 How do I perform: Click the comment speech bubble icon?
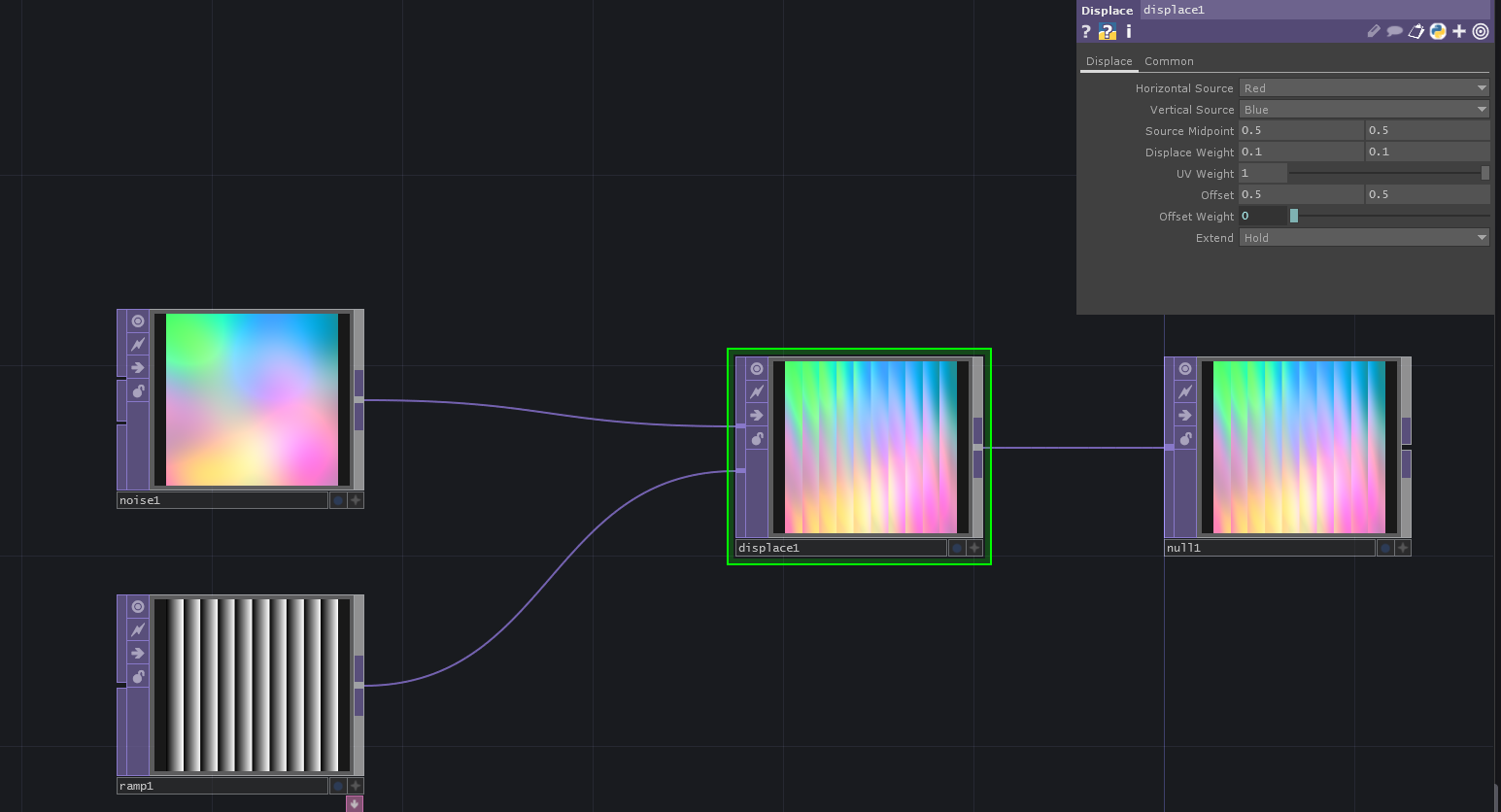tap(1394, 32)
